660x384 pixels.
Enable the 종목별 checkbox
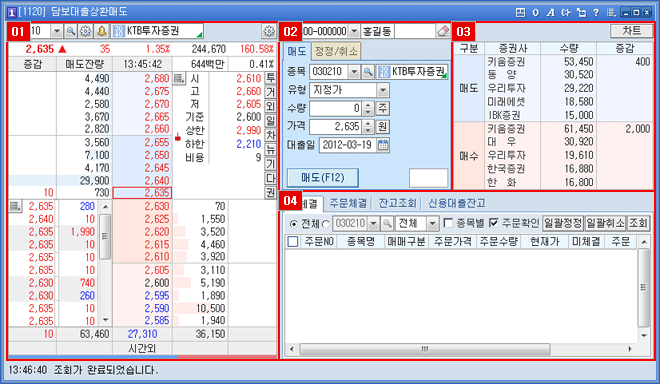[448, 223]
